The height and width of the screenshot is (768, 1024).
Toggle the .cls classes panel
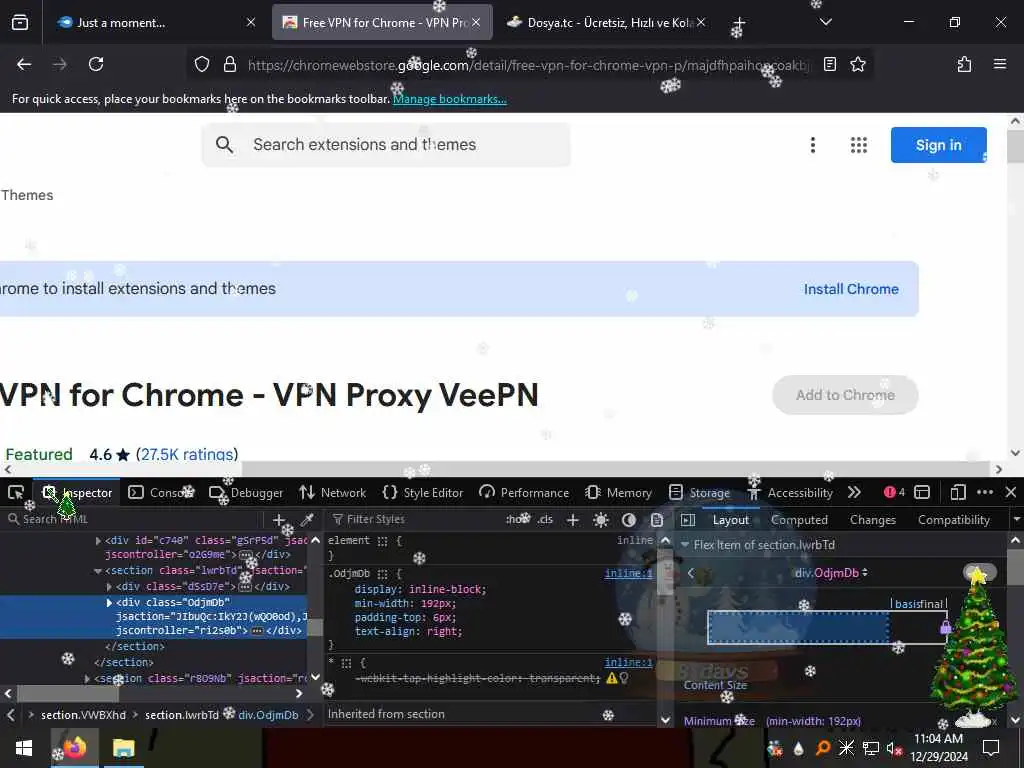[545, 520]
